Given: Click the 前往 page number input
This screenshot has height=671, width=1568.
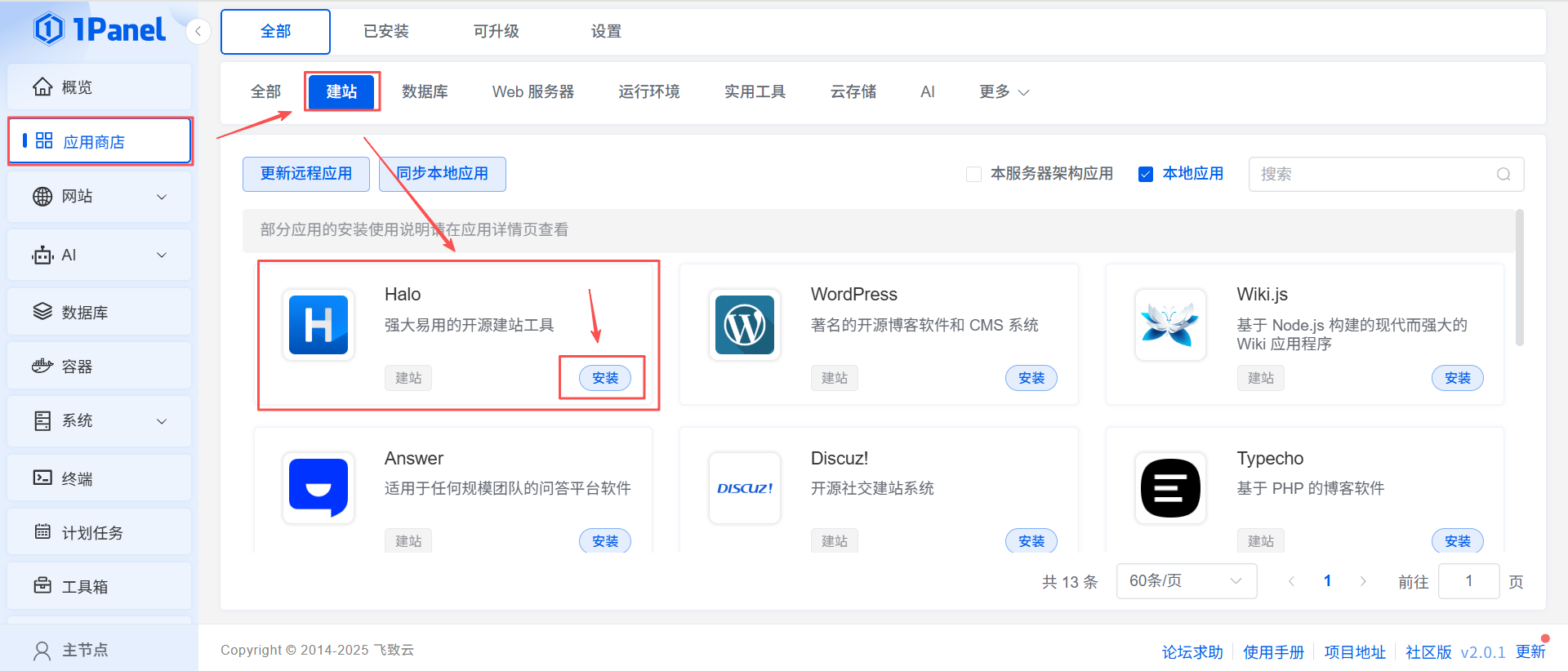Looking at the screenshot, I should tap(1468, 581).
